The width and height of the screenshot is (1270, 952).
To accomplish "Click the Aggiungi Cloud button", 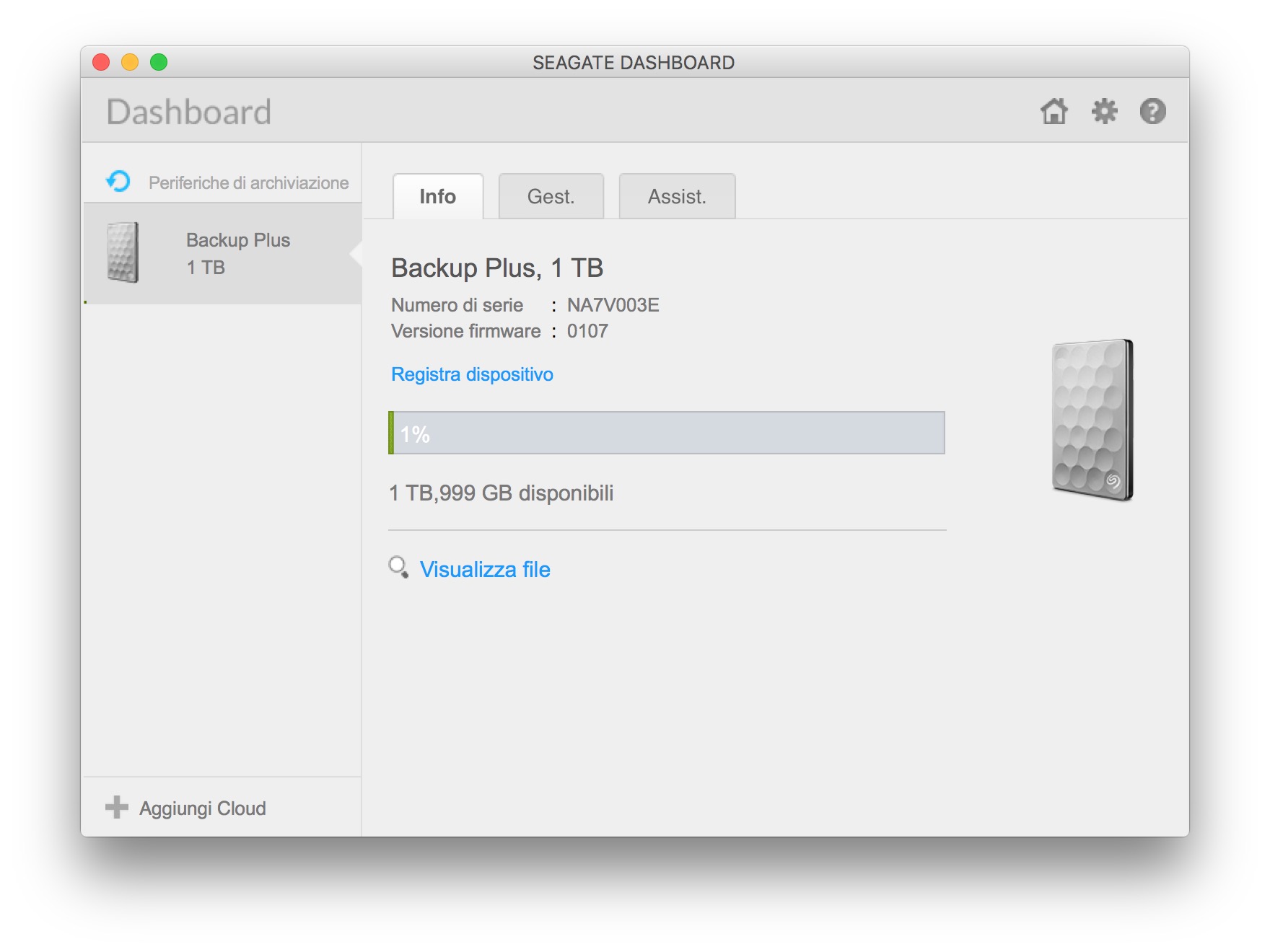I will click(202, 808).
